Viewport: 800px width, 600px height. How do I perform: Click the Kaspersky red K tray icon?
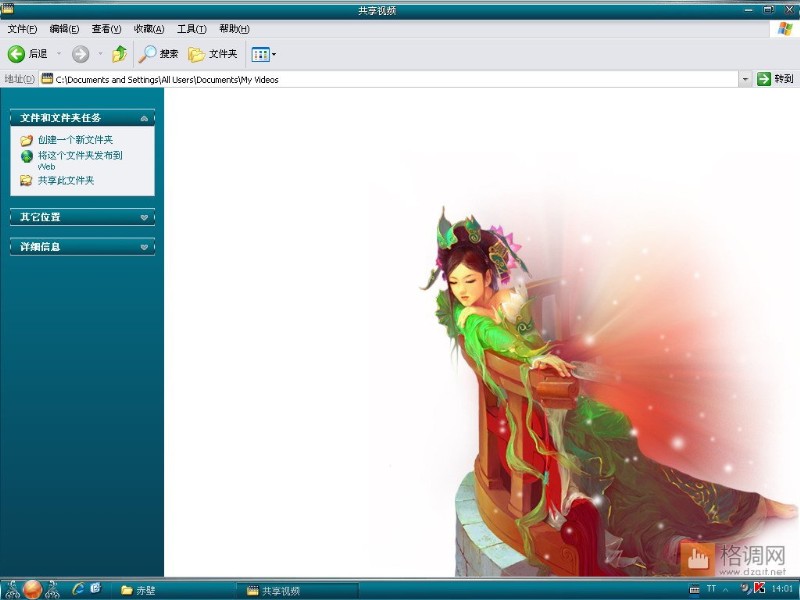[x=760, y=588]
